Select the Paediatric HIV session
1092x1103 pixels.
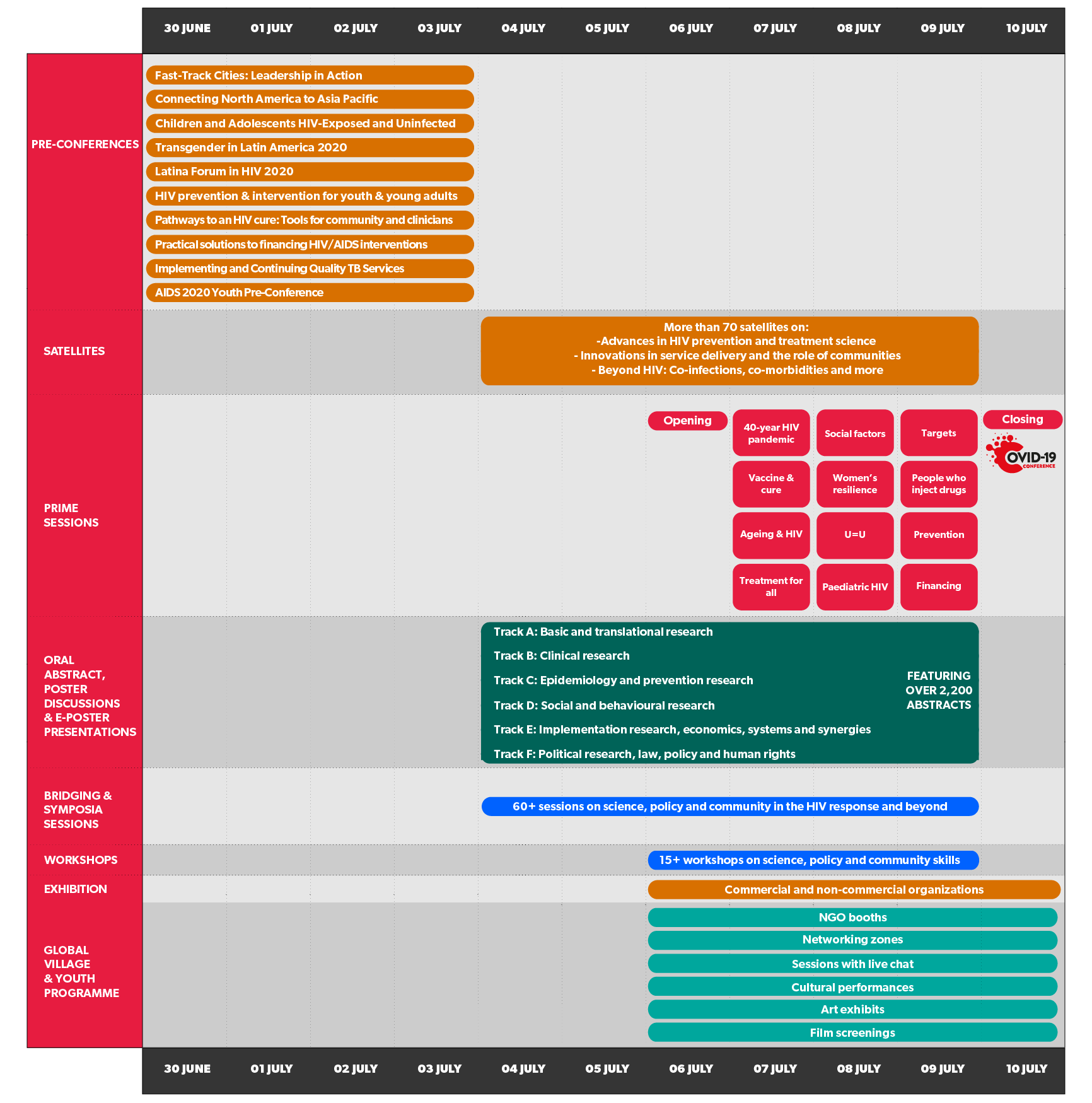(x=855, y=587)
